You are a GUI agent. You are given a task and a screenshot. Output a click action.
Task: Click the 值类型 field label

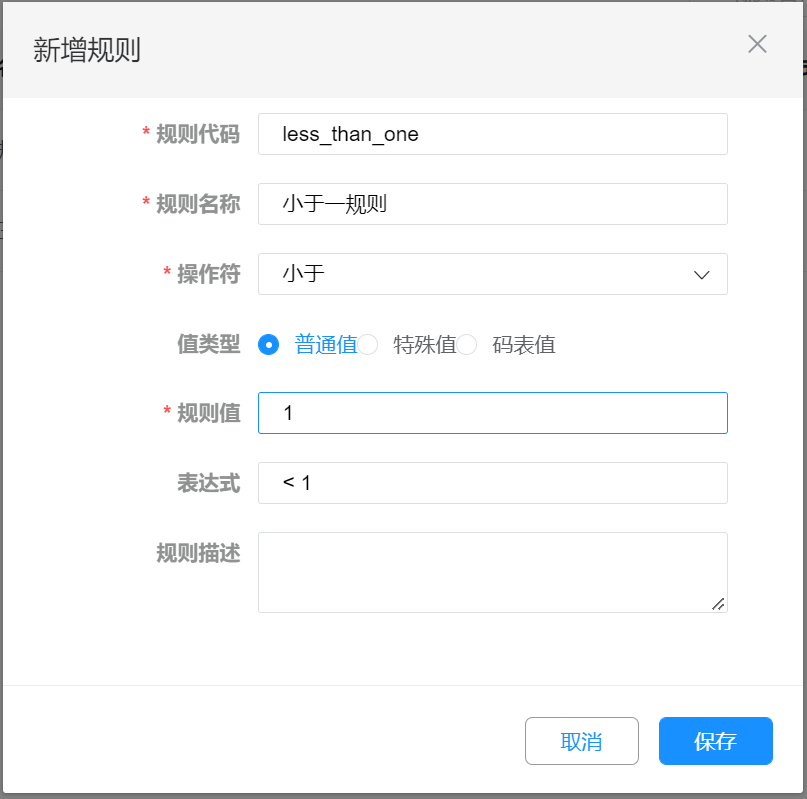pos(208,345)
